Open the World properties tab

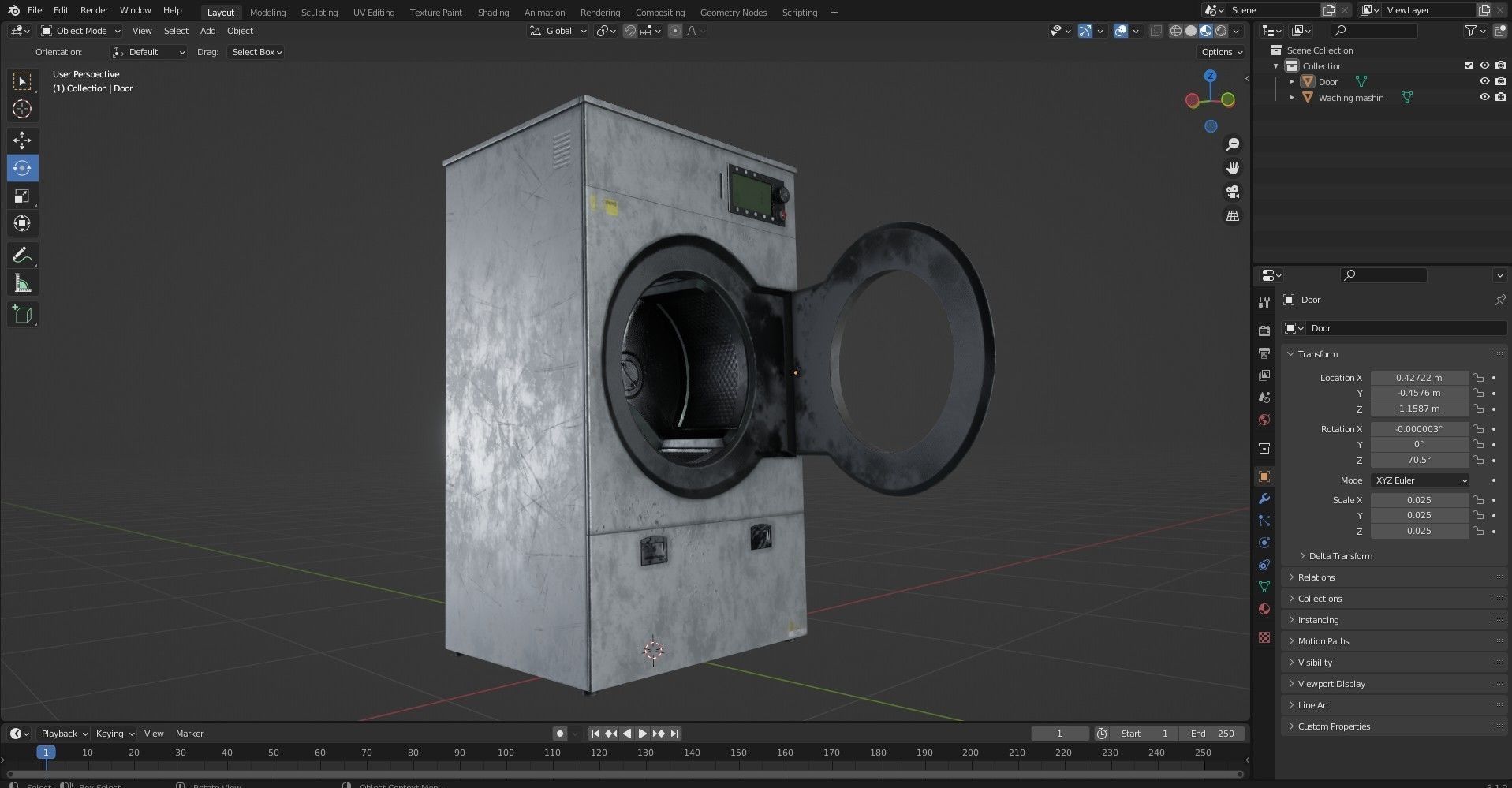(x=1264, y=419)
